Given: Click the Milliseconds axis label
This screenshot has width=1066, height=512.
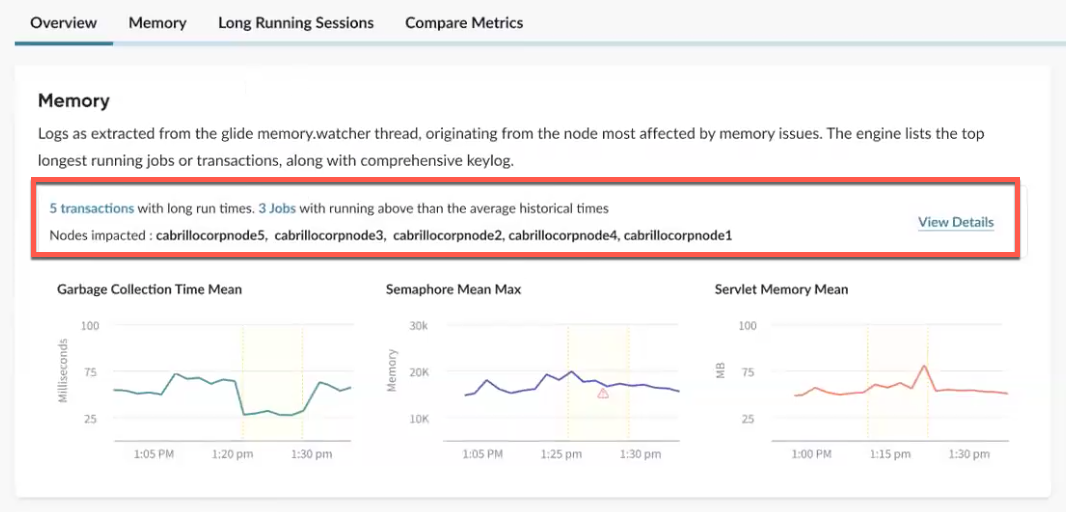Looking at the screenshot, I should click(x=64, y=371).
